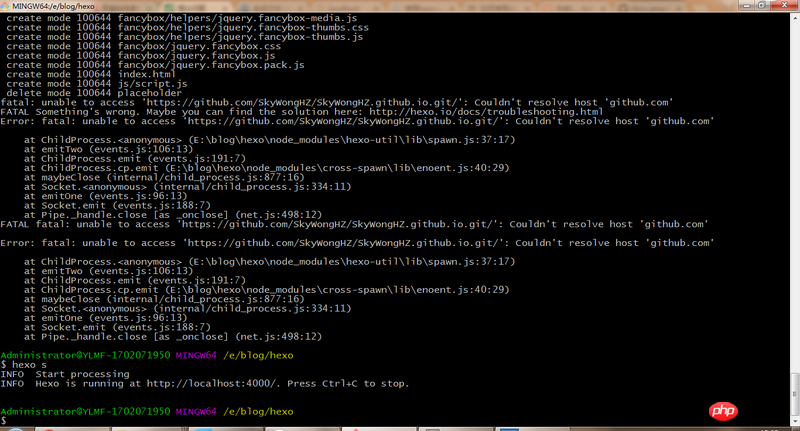Click the 'INFO Start processing' line

tap(65, 374)
